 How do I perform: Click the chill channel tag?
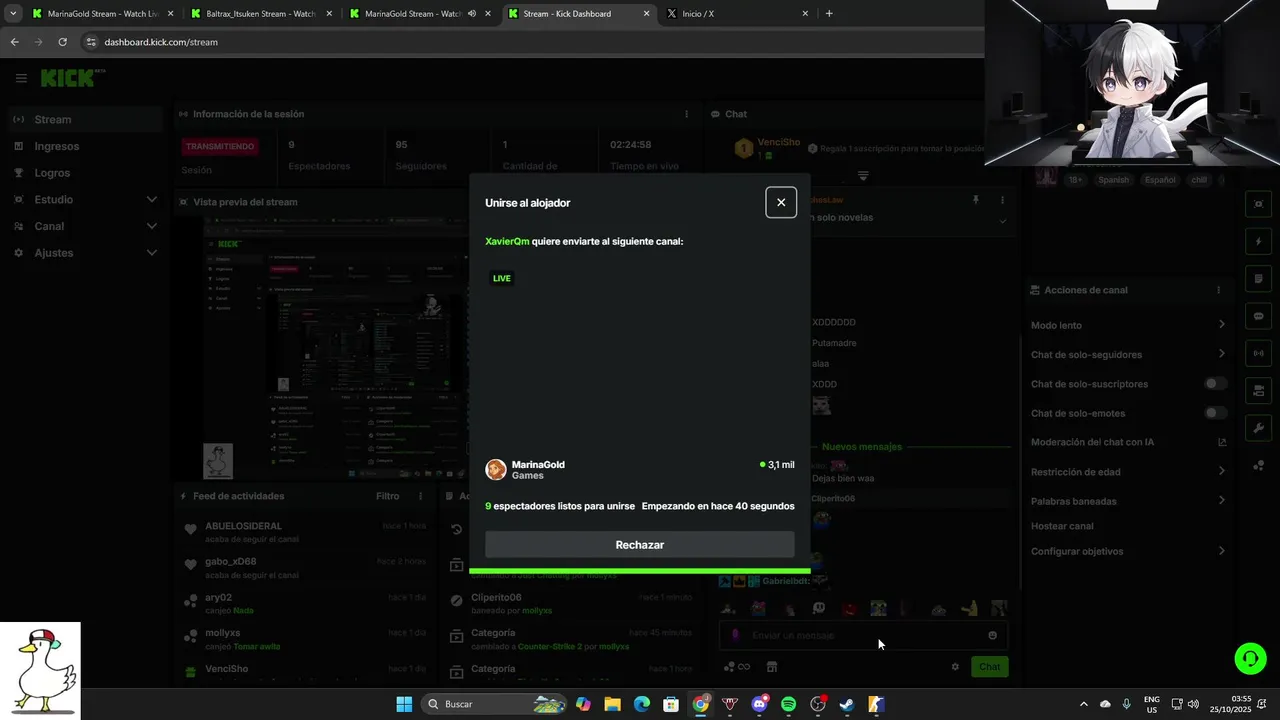tap(1199, 180)
